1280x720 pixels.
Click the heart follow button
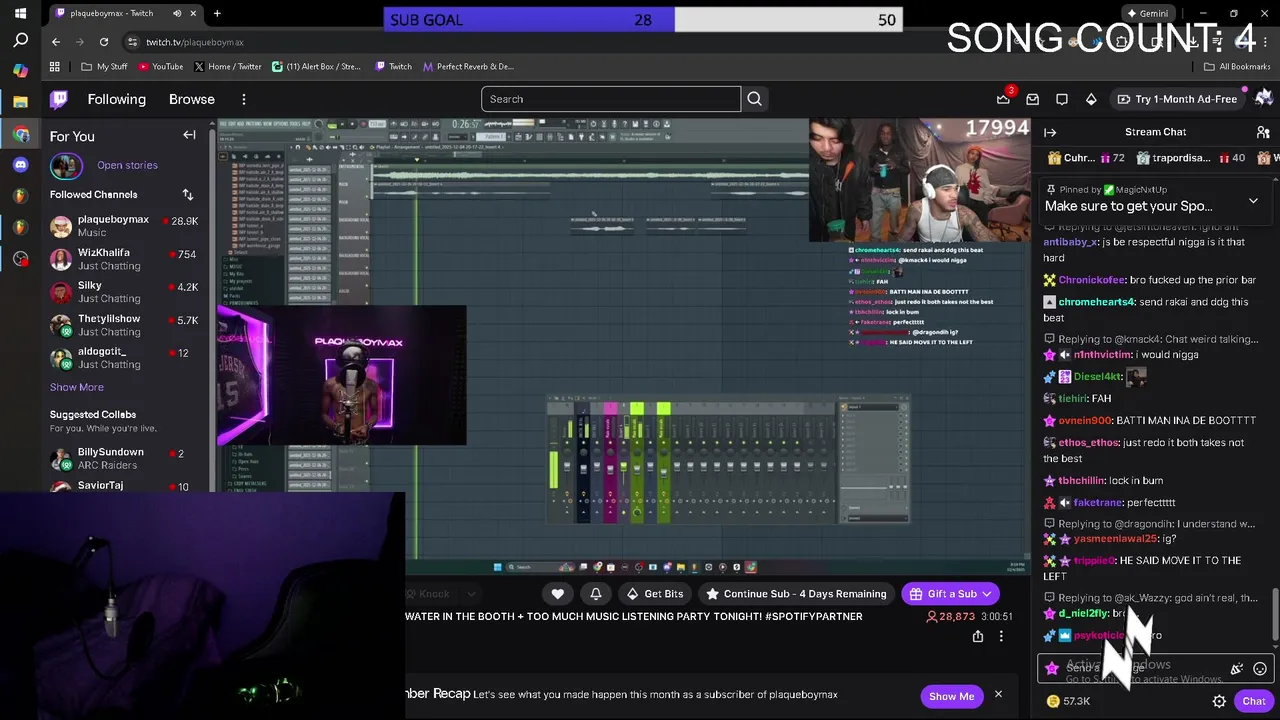point(558,594)
